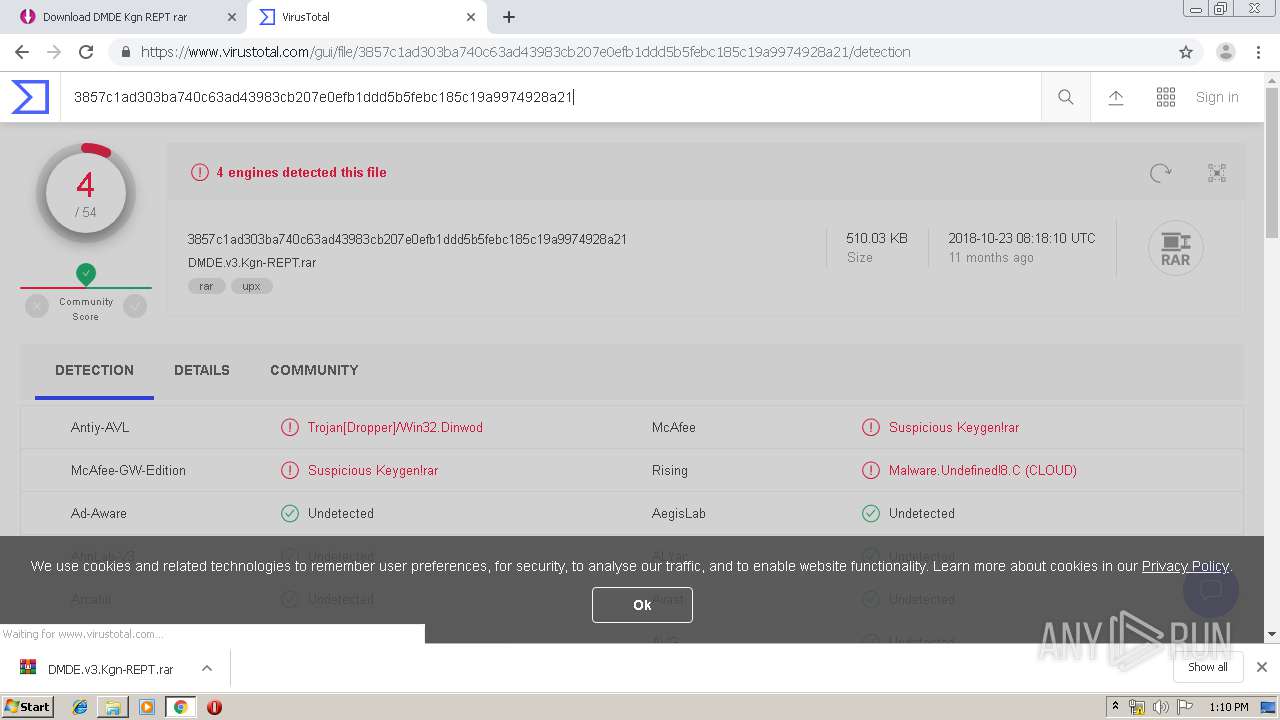Vote negative on community score X
The image size is (1280, 720).
click(x=37, y=307)
